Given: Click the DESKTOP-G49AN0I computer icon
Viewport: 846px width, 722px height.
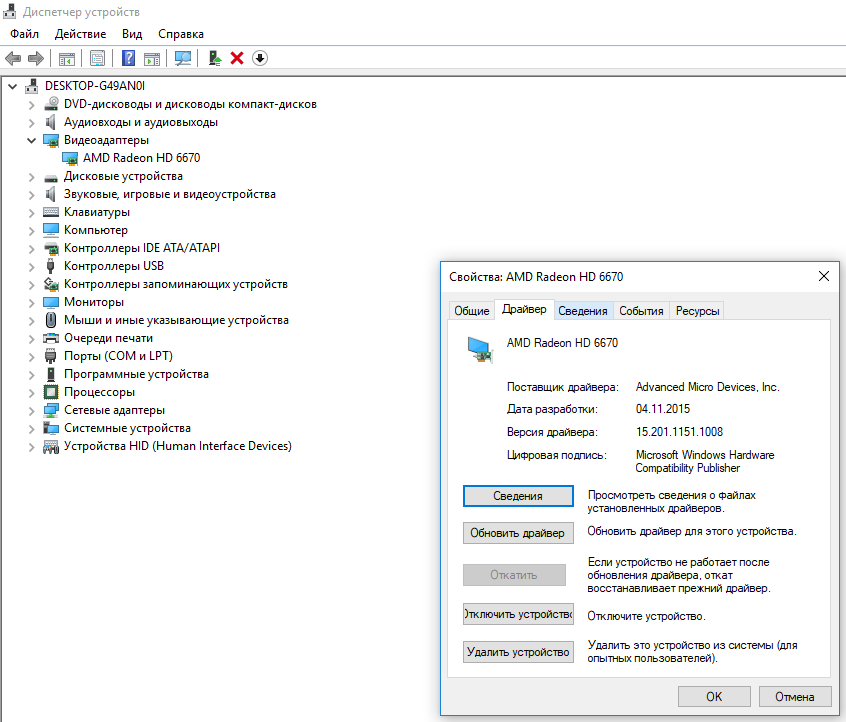Looking at the screenshot, I should 32,86.
